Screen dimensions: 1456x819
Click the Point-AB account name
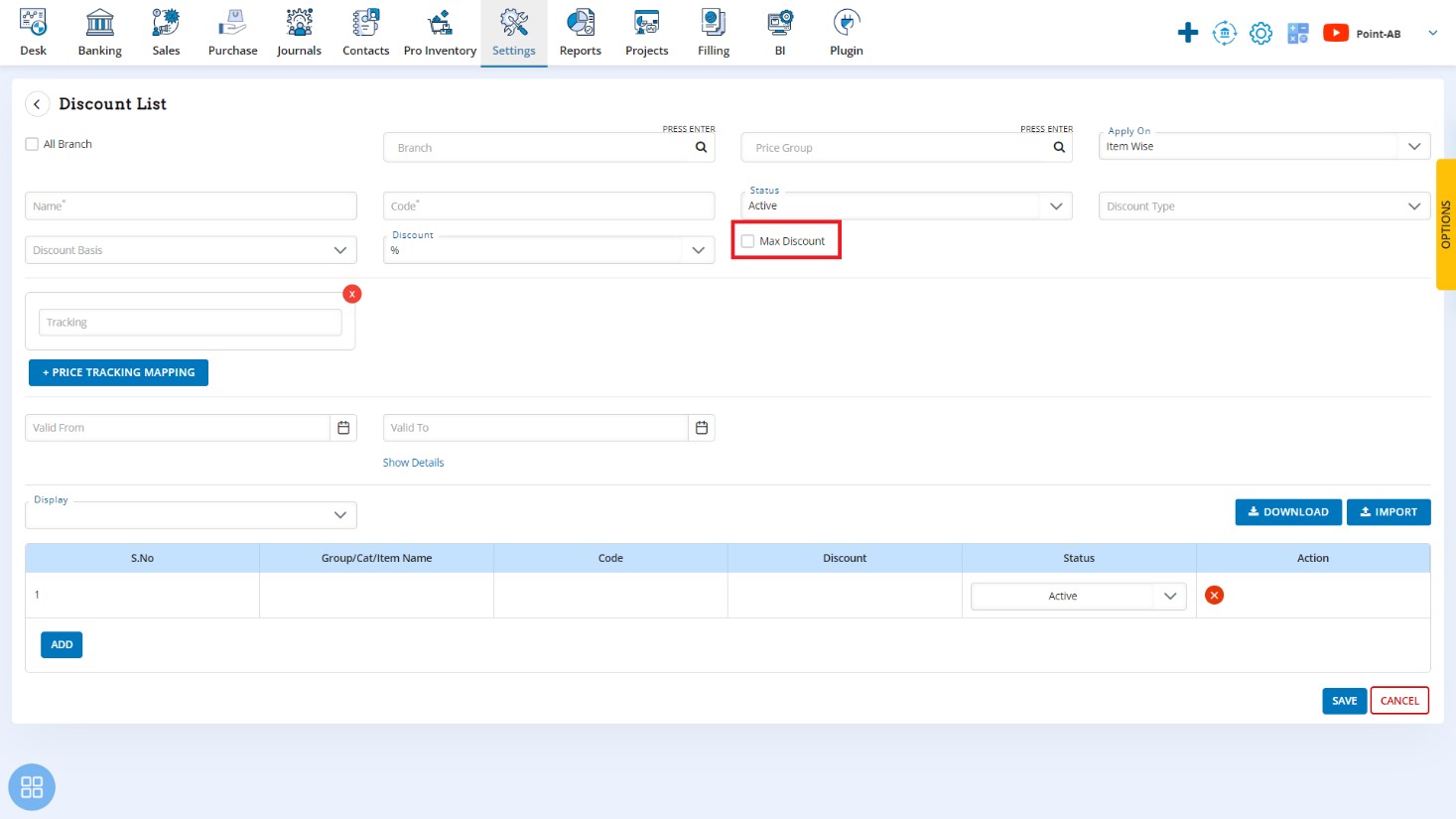[x=1379, y=34]
